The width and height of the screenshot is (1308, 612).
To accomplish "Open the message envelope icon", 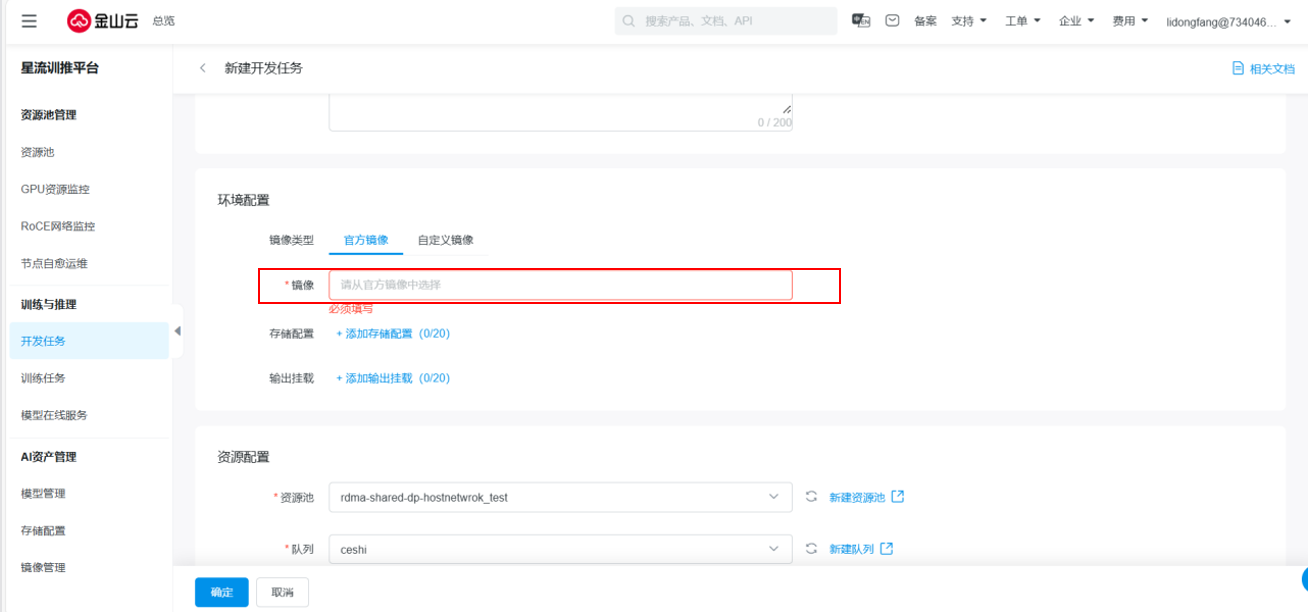I will [892, 21].
